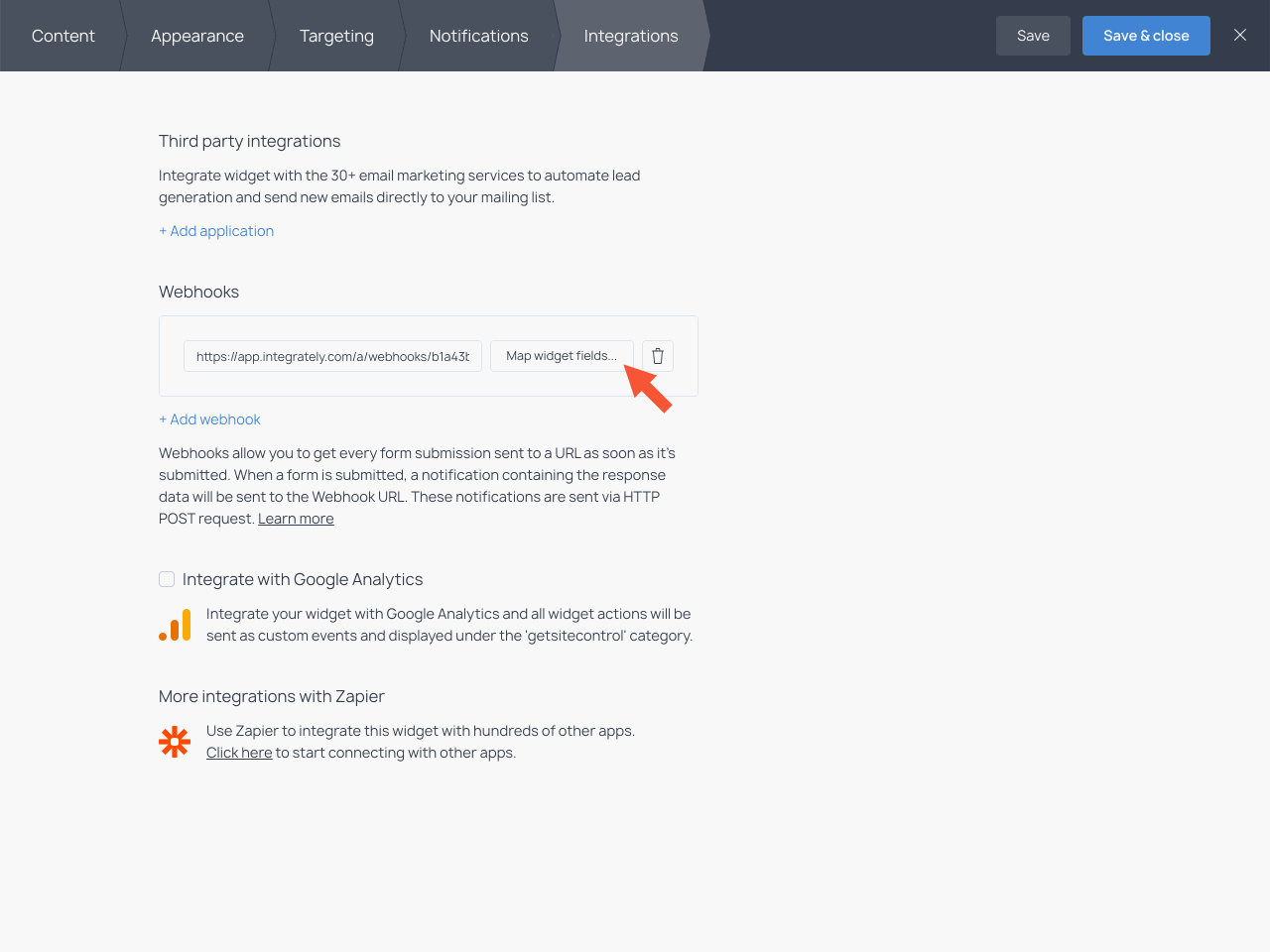Click the Webhooks section heading
The width and height of the screenshot is (1270, 952).
point(198,292)
